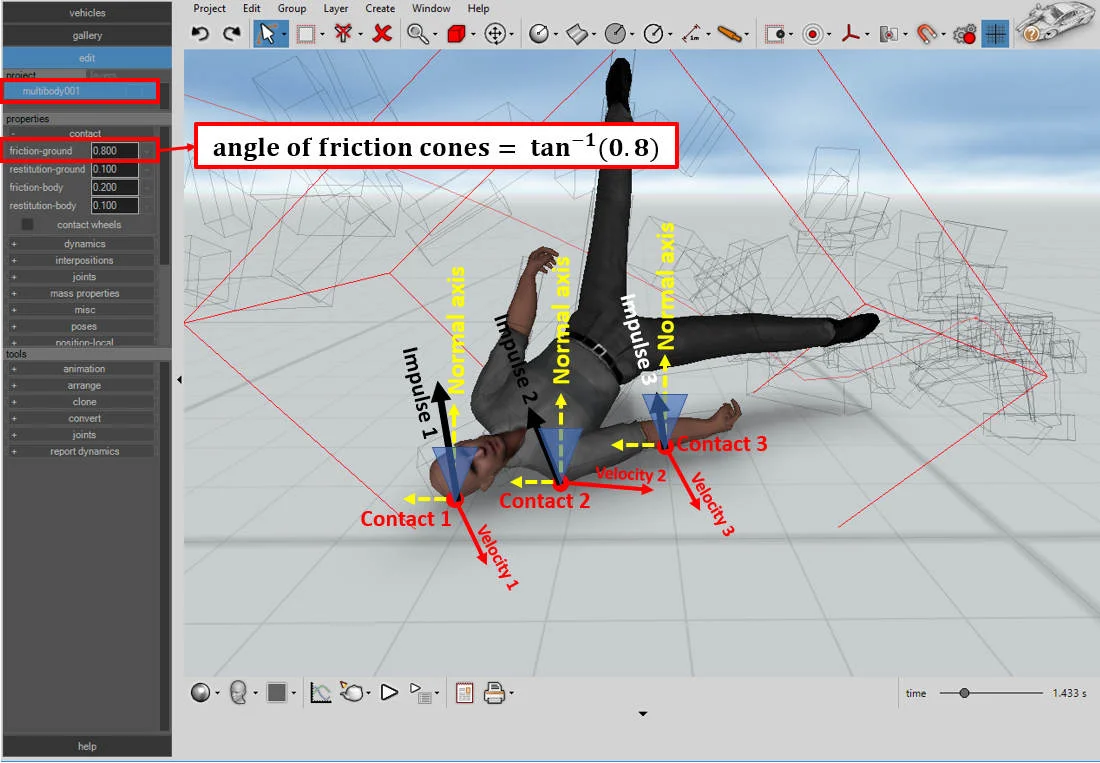Image resolution: width=1100 pixels, height=763 pixels.
Task: Delete selection with the red X icon
Action: pos(382,33)
